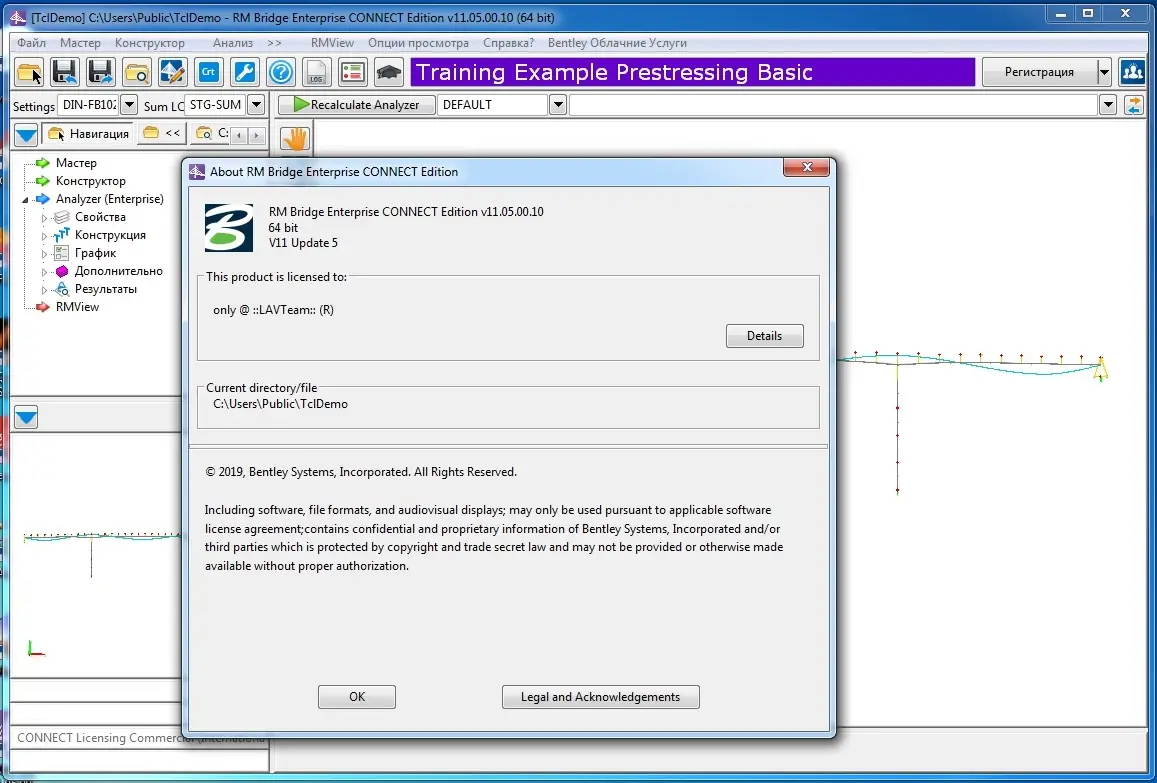Click the Конструкция blue T-shapes icon

point(62,235)
